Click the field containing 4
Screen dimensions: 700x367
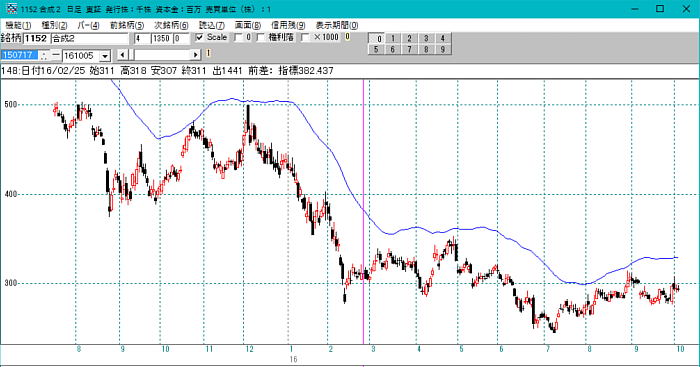click(x=142, y=38)
